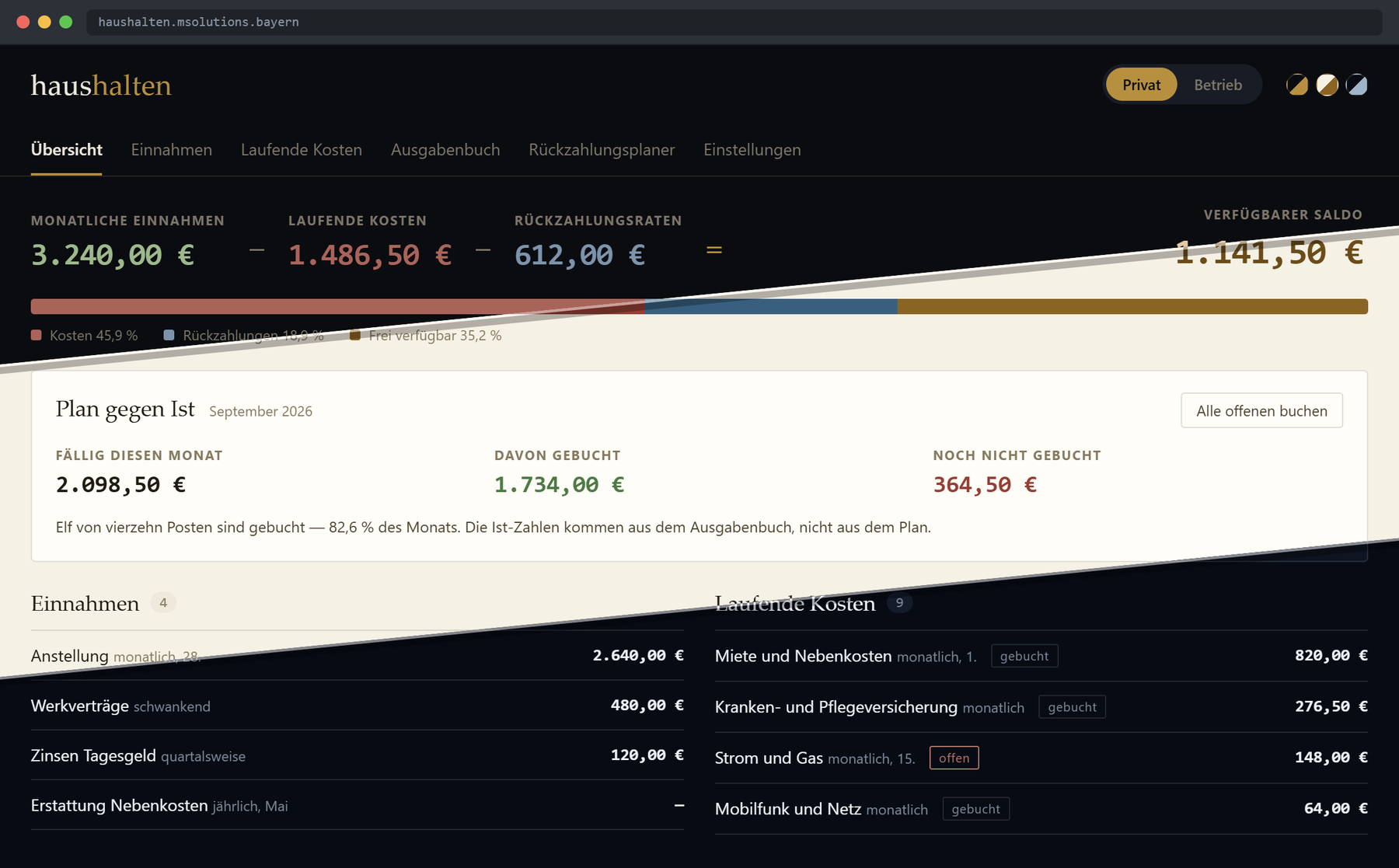This screenshot has width=1399, height=868.
Task: Select the cream-and-gold theme swatch
Action: point(1327,85)
